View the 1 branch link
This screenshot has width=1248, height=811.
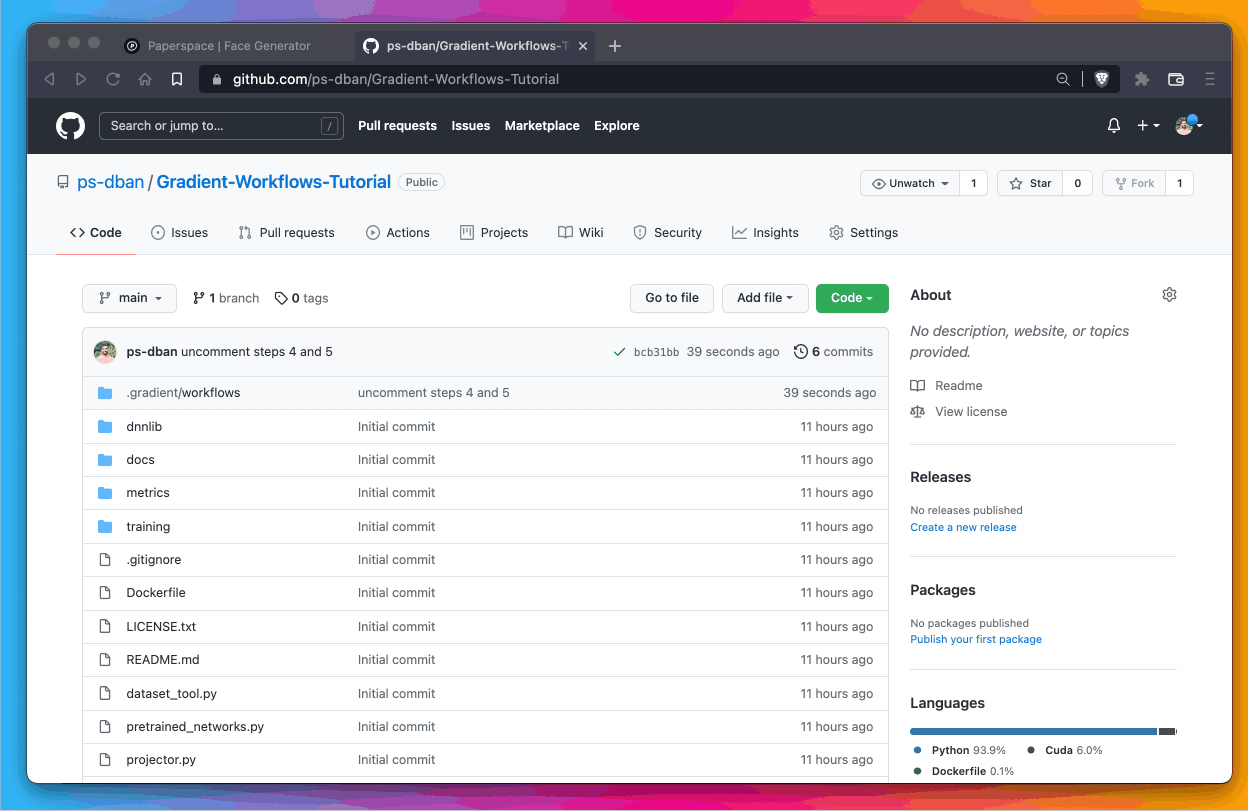(x=226, y=298)
